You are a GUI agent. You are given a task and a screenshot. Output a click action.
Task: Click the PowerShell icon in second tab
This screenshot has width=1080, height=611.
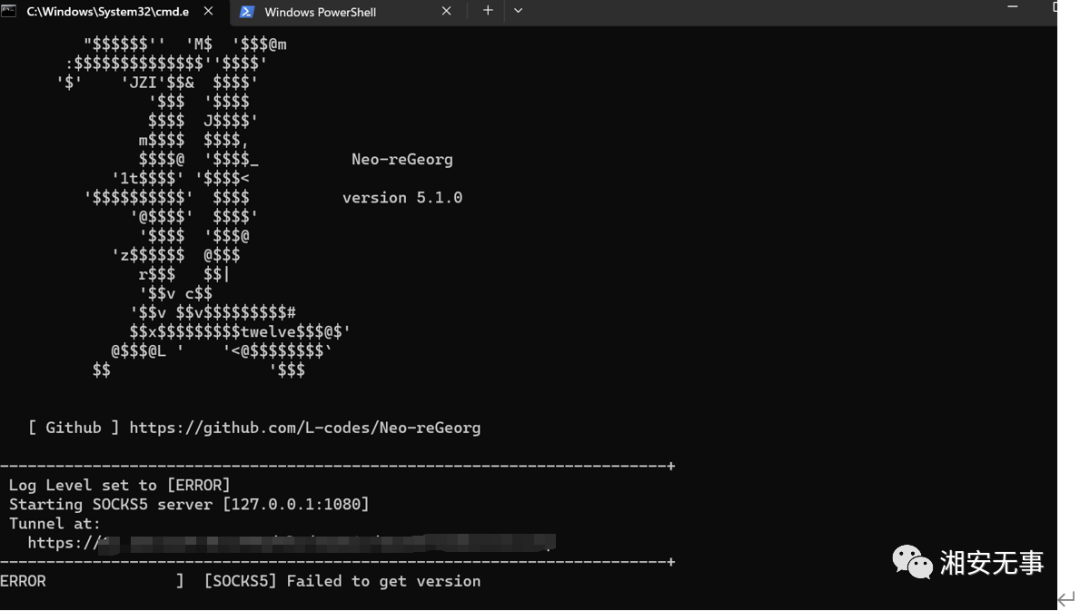click(x=247, y=12)
